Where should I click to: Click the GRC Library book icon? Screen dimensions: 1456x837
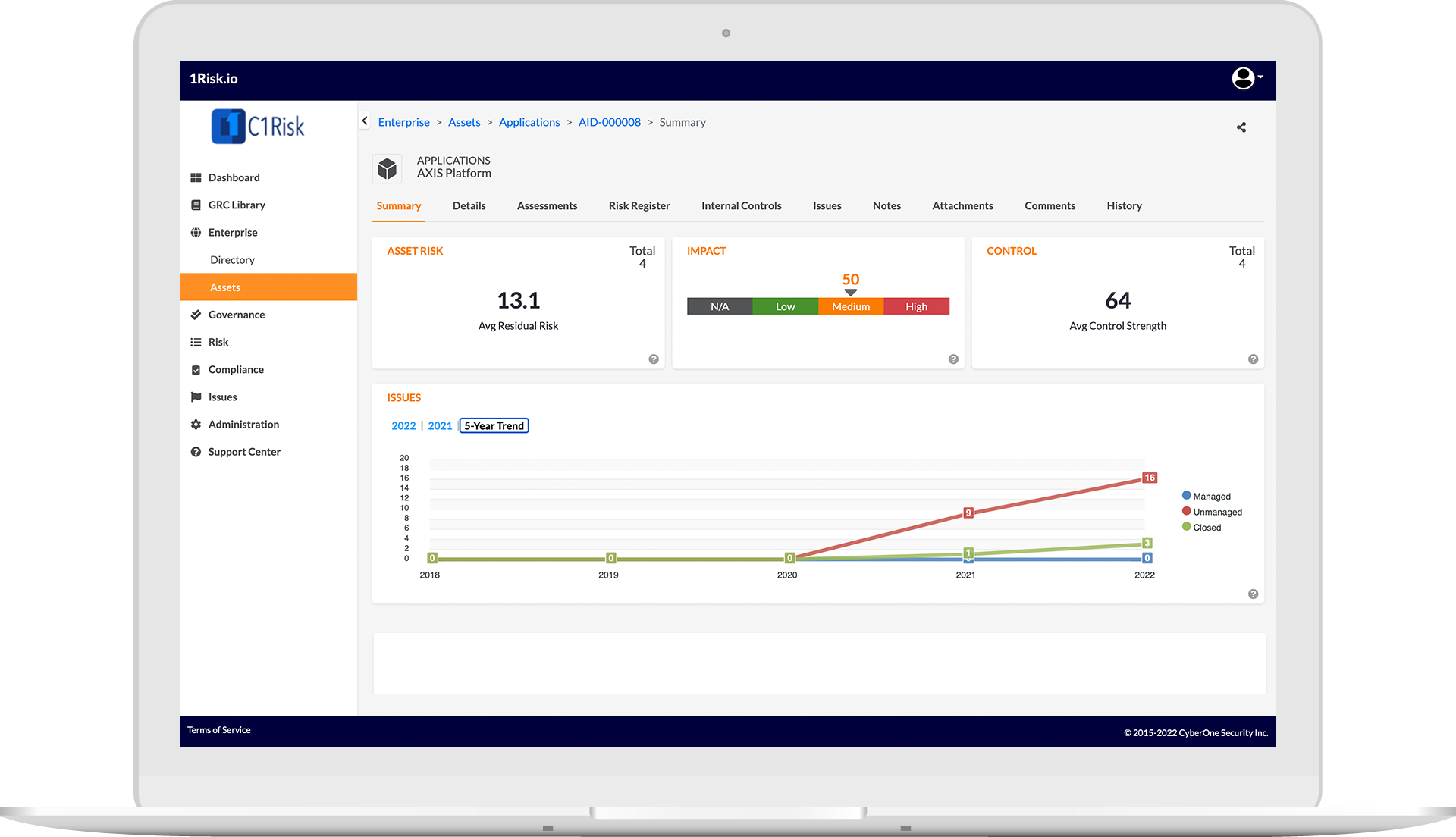[196, 205]
